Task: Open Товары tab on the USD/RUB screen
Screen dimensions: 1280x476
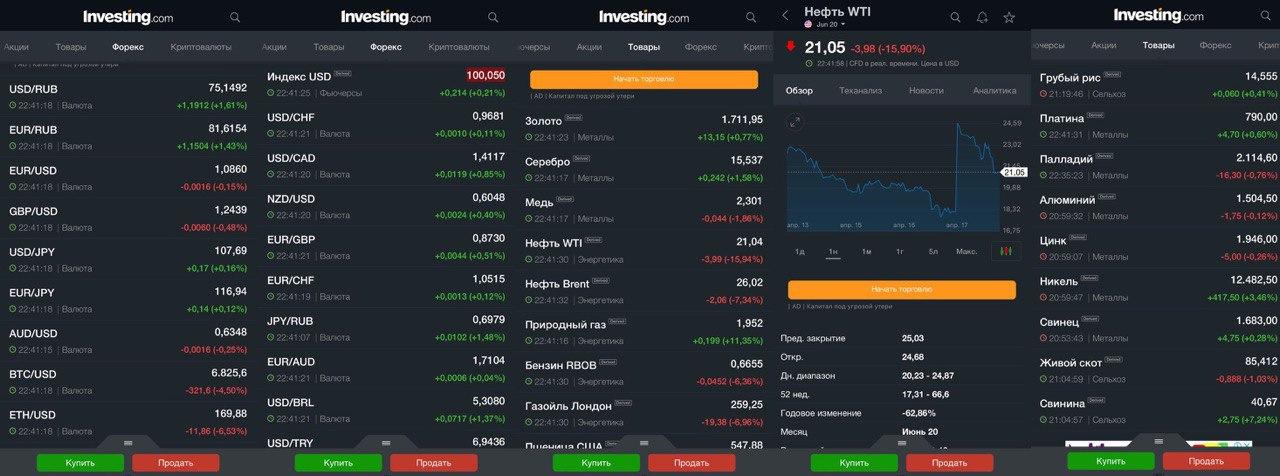Action: [x=70, y=47]
